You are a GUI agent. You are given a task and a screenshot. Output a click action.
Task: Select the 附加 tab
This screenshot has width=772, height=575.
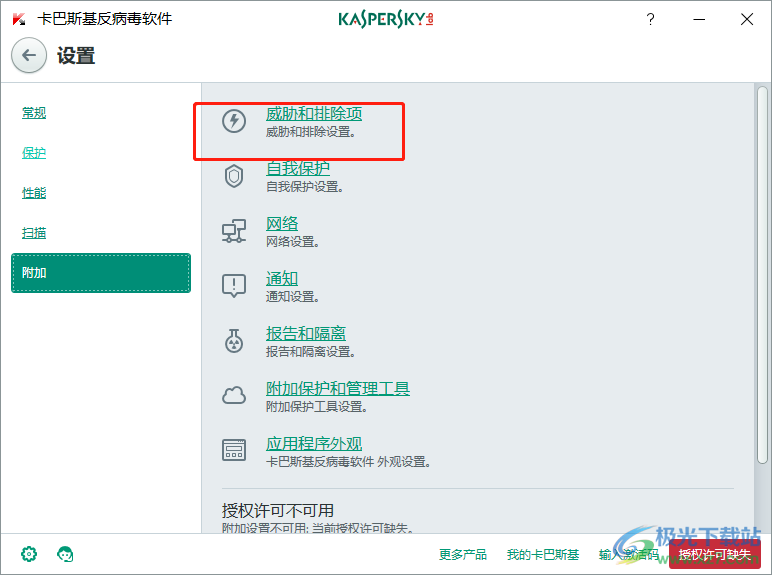101,273
